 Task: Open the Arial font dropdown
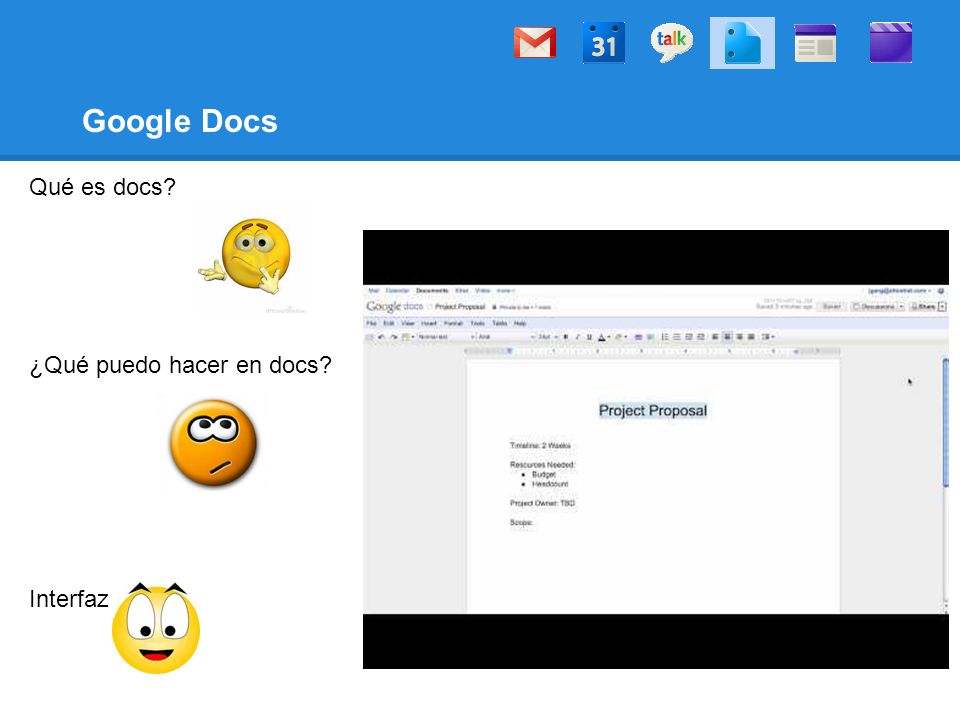[507, 337]
